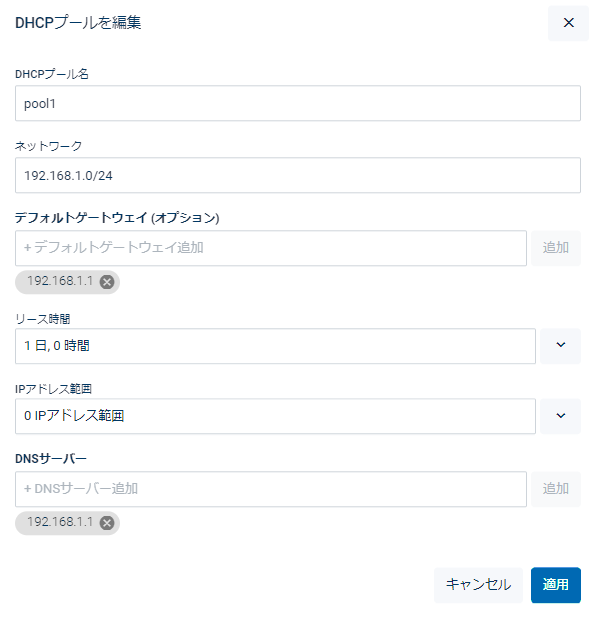
Task: Click 追加 beside the default gateway field
Action: 555,248
